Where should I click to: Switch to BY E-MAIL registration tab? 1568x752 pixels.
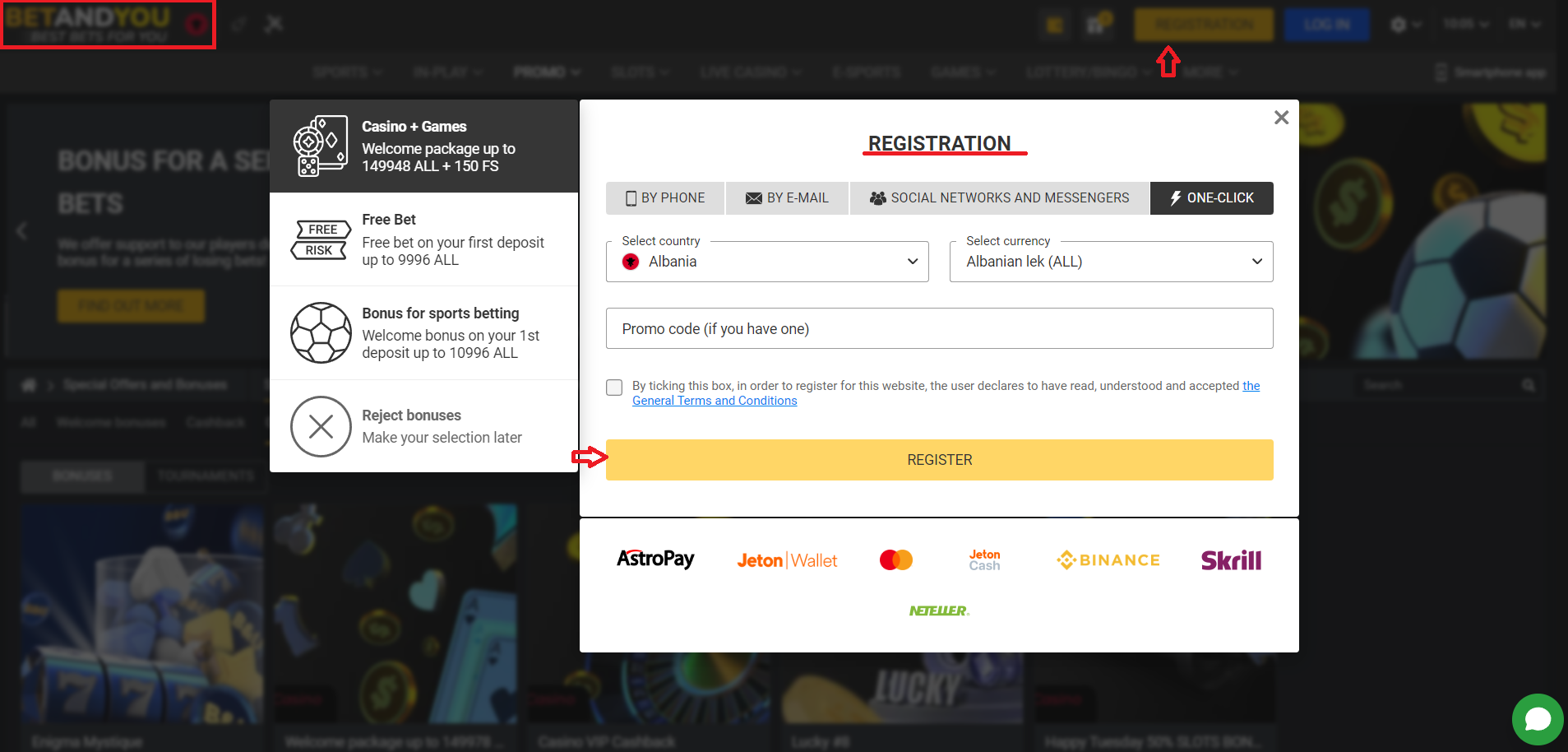click(787, 198)
